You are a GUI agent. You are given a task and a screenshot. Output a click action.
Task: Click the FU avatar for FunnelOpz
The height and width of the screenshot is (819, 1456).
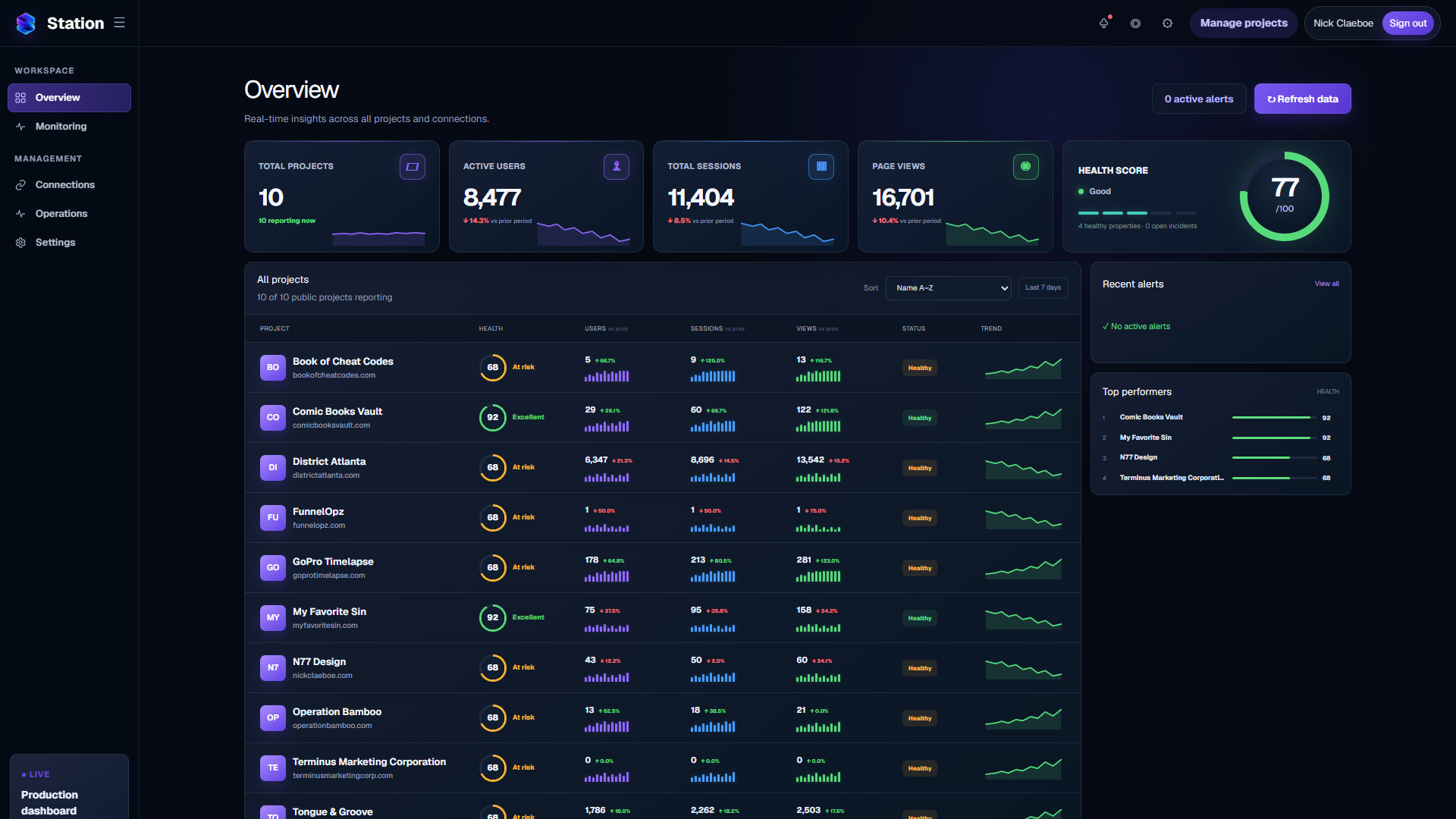click(x=273, y=518)
